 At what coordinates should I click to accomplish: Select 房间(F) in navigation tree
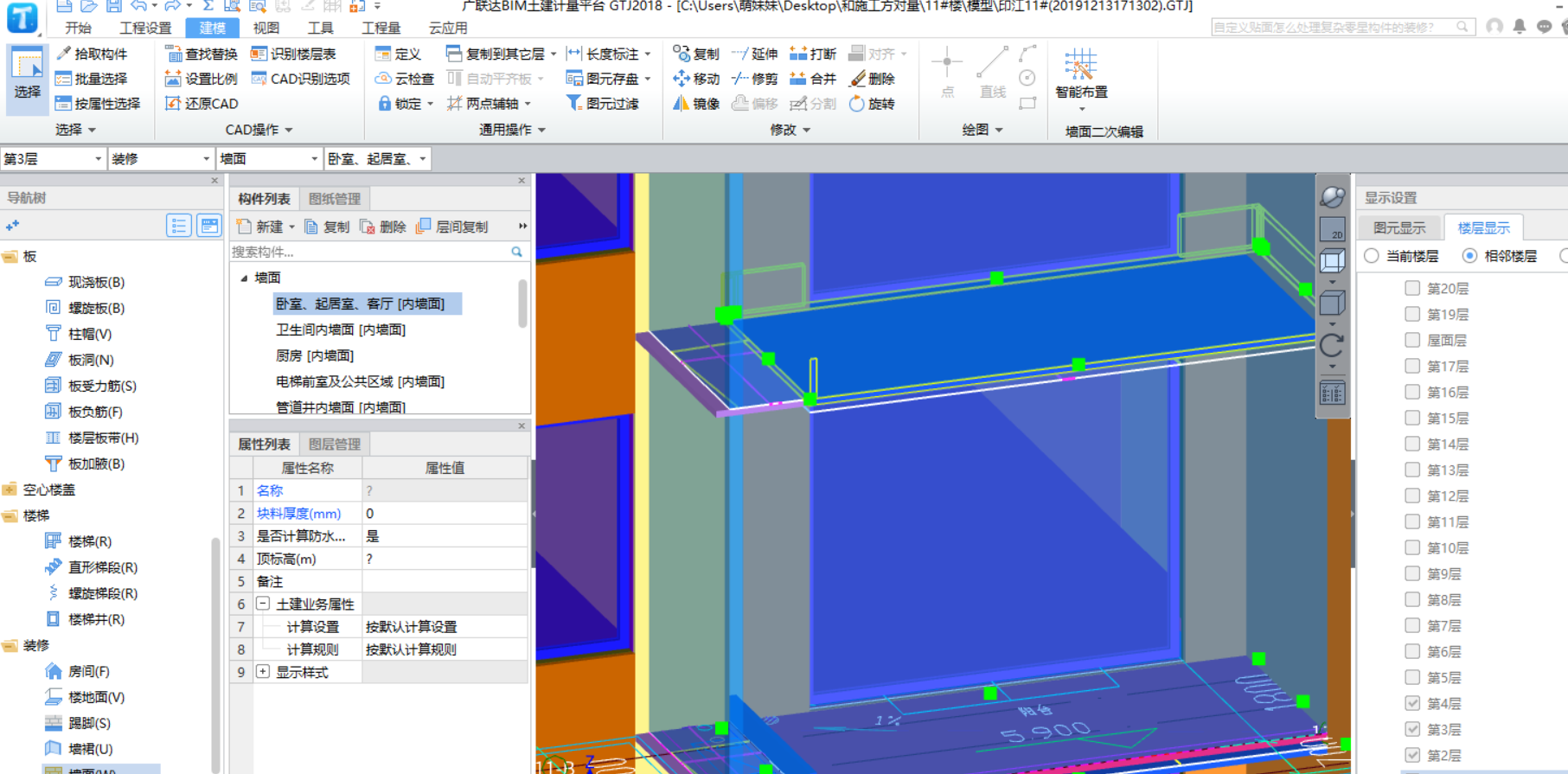pyautogui.click(x=78, y=671)
